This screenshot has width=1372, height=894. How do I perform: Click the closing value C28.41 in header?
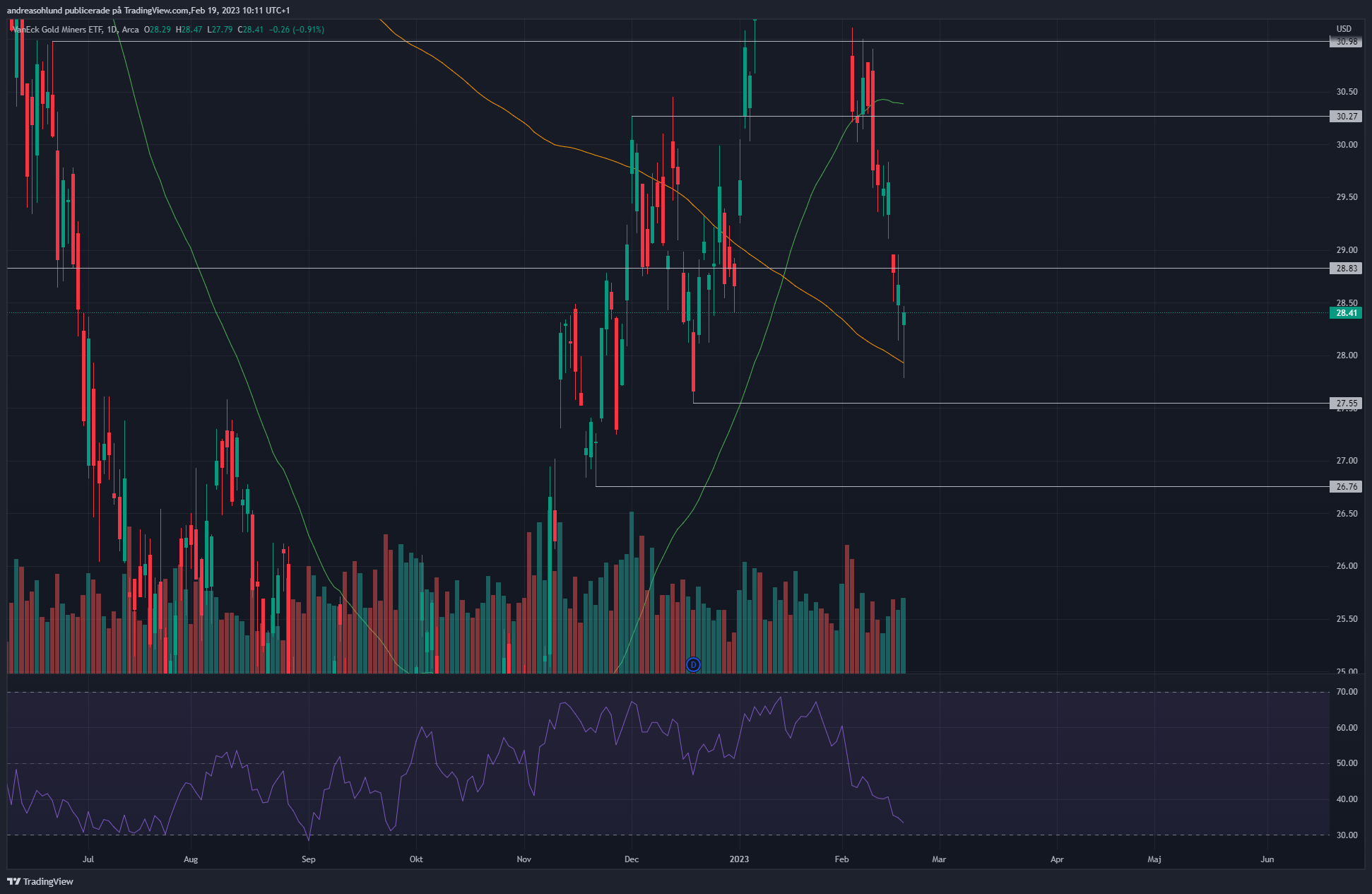pyautogui.click(x=250, y=30)
